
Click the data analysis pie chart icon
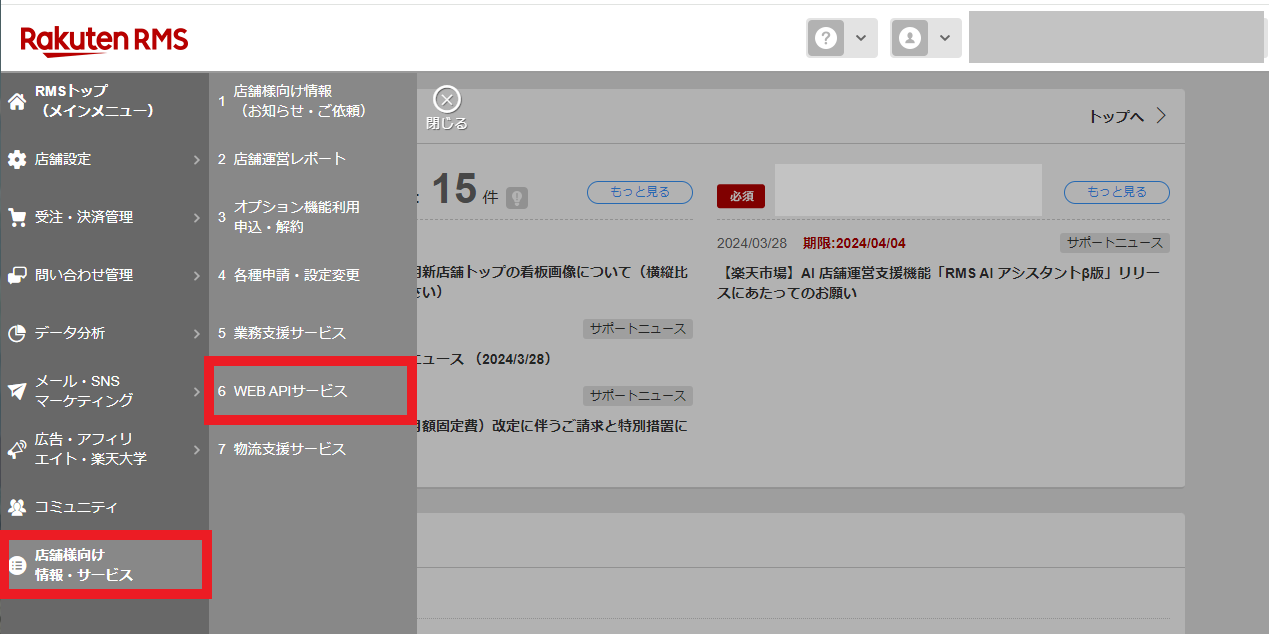tap(17, 333)
